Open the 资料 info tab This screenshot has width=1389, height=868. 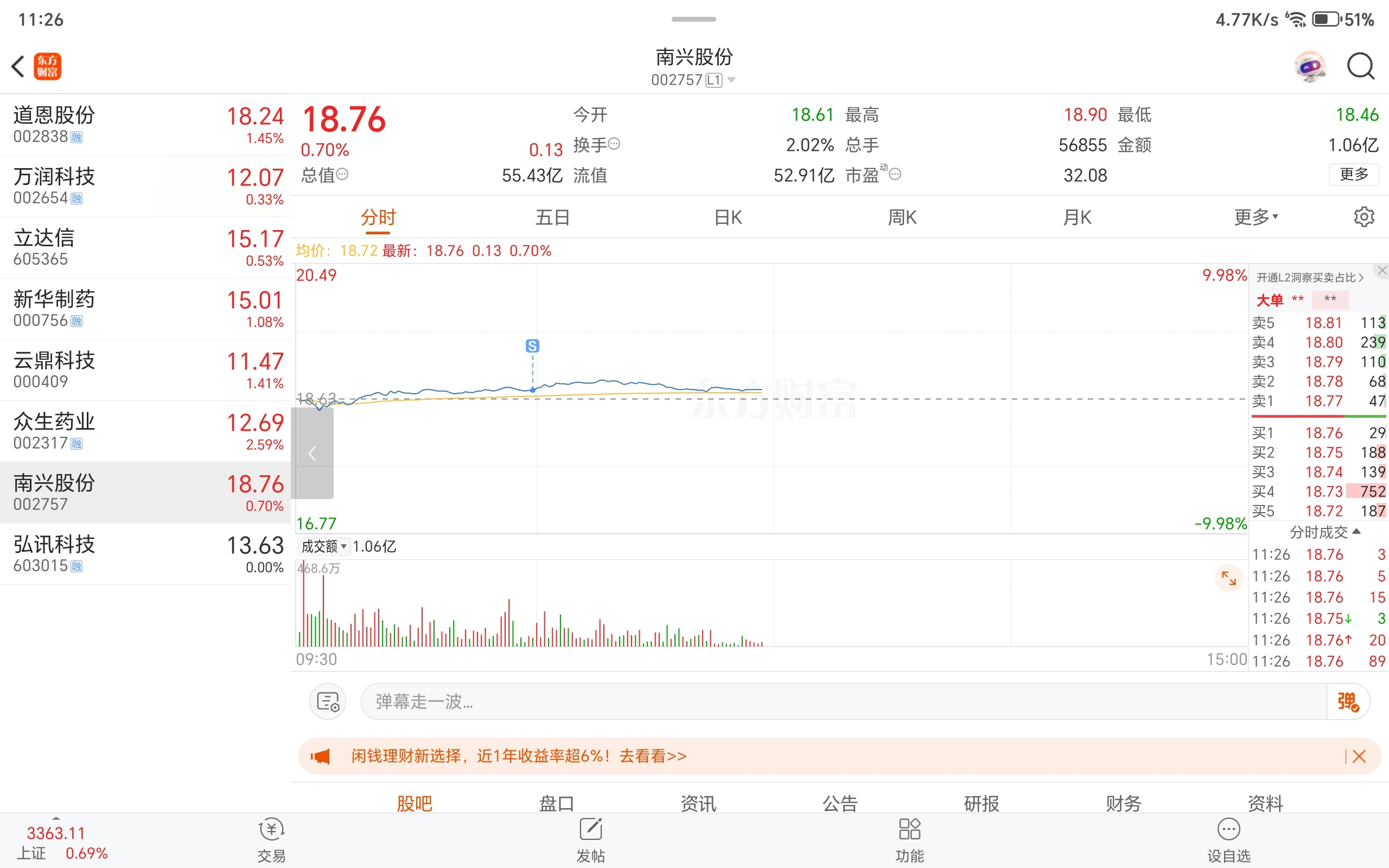click(1265, 802)
